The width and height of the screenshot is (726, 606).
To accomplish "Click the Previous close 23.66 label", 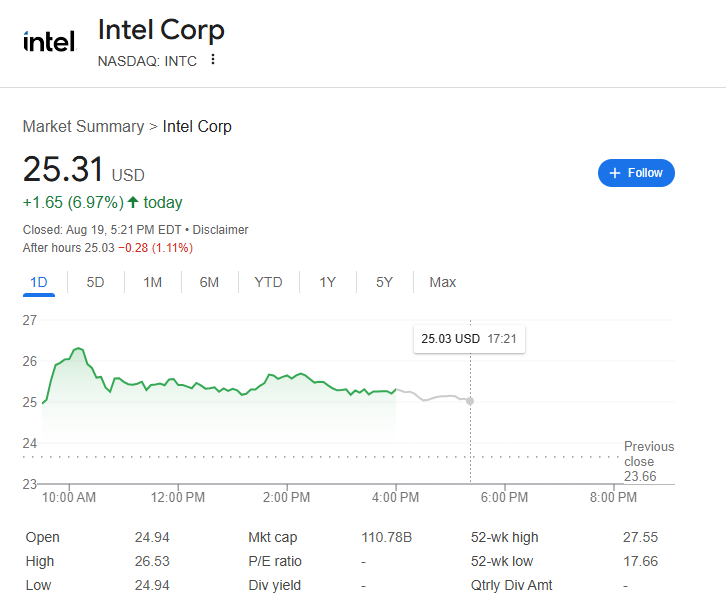I will (648, 461).
